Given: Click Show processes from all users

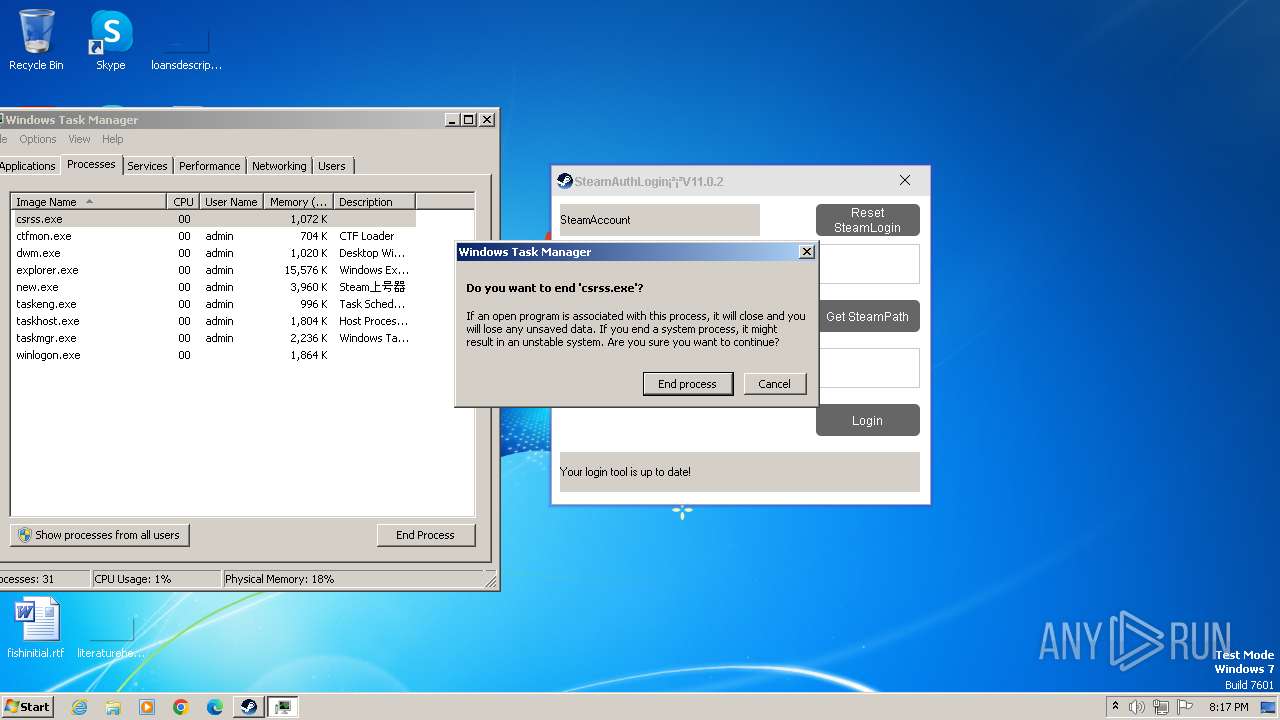Looking at the screenshot, I should 100,535.
